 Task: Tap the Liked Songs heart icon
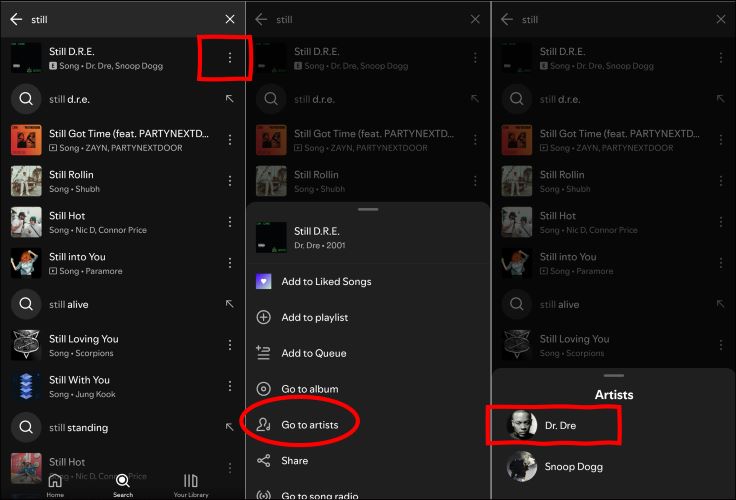point(263,281)
